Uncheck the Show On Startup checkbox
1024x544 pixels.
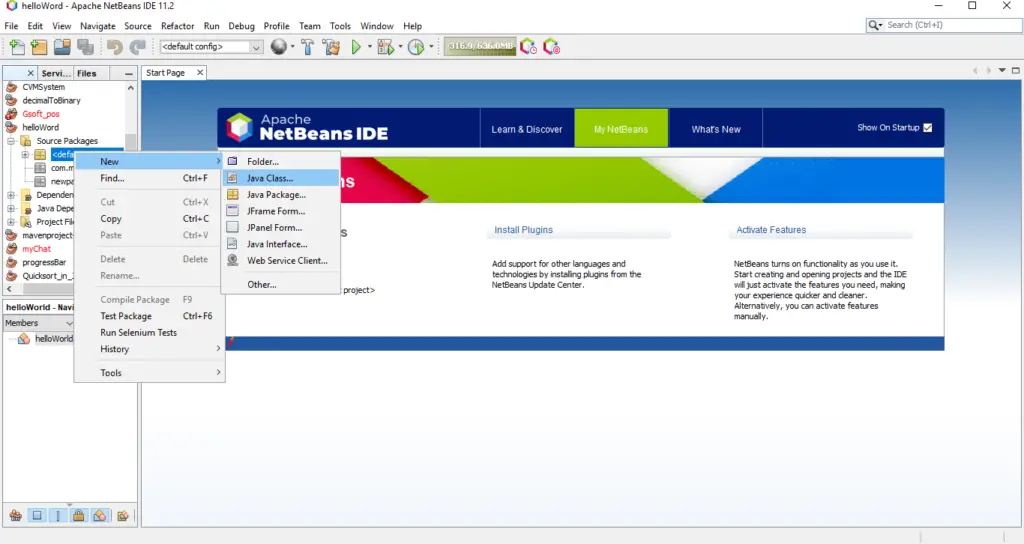coord(927,128)
